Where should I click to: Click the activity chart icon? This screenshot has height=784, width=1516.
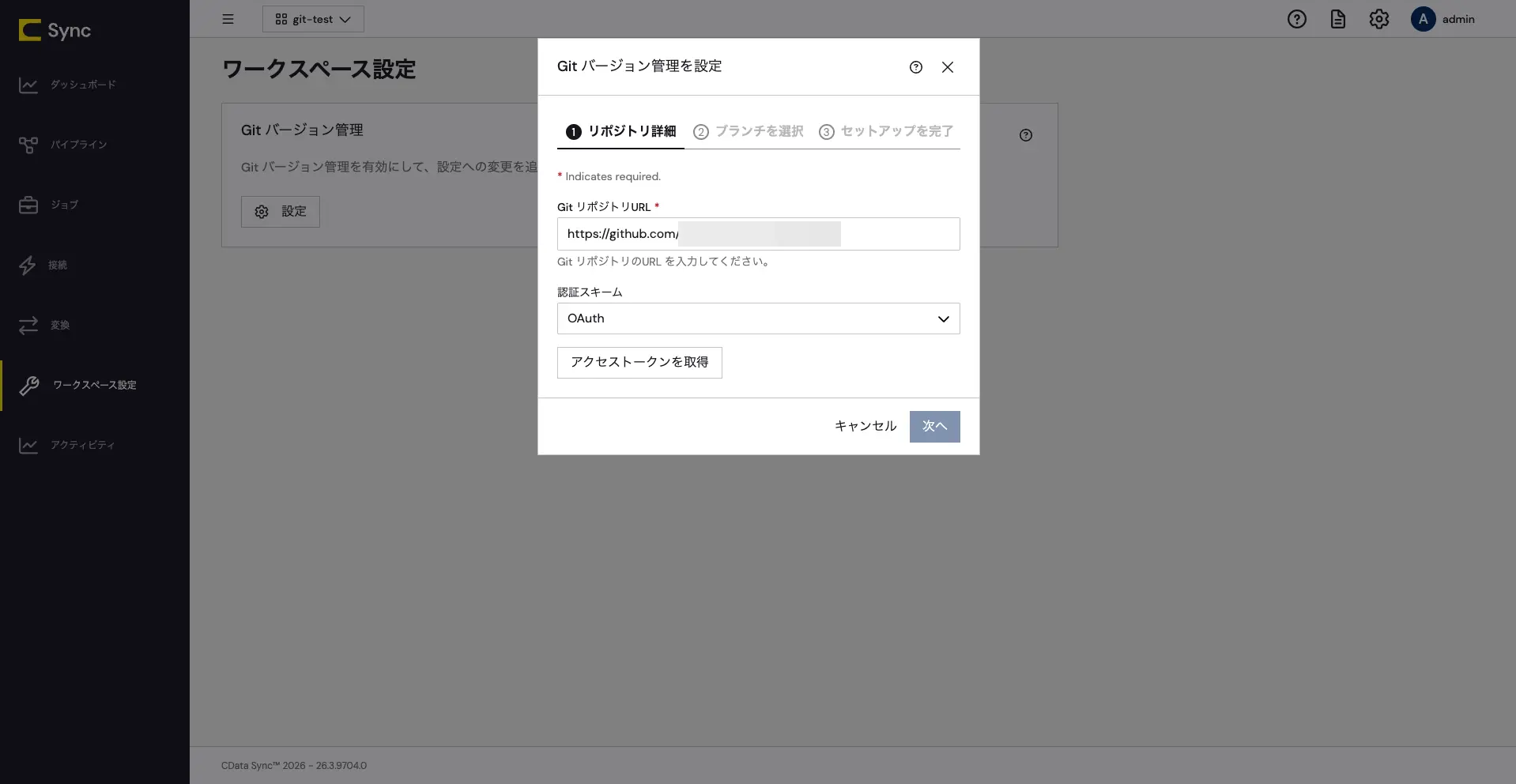28,445
